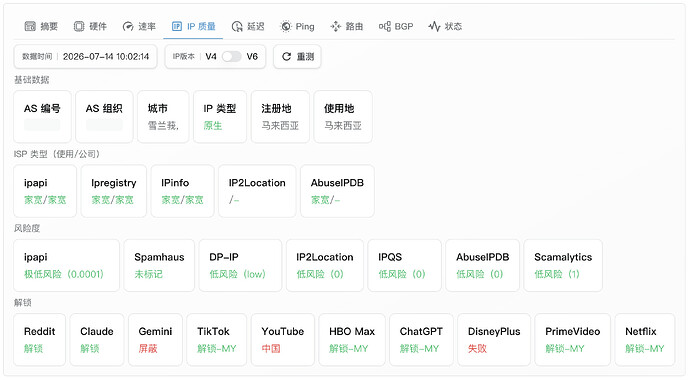Click the V4 label
Image resolution: width=690 pixels, height=380 pixels.
[x=211, y=56]
